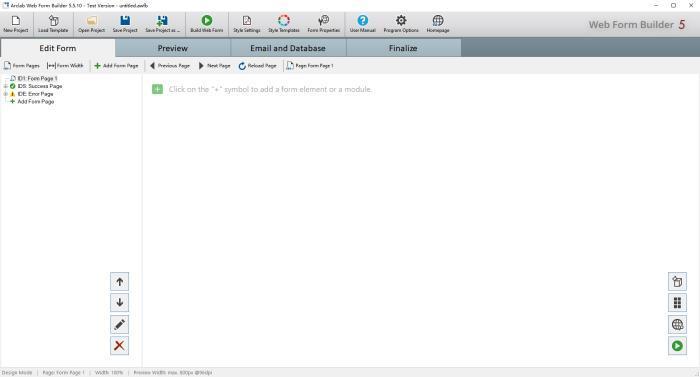Image resolution: width=700 pixels, height=377 pixels.
Task: Click Add Form Page in the tree
Action: tap(36, 101)
